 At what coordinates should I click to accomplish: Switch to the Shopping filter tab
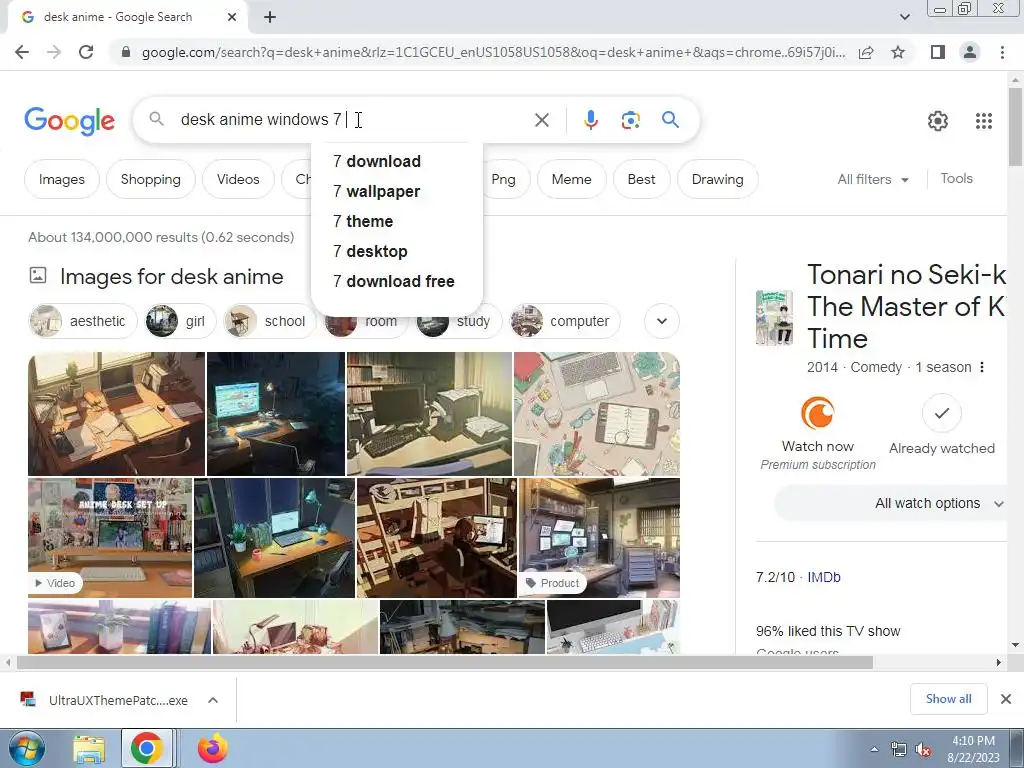click(x=150, y=179)
